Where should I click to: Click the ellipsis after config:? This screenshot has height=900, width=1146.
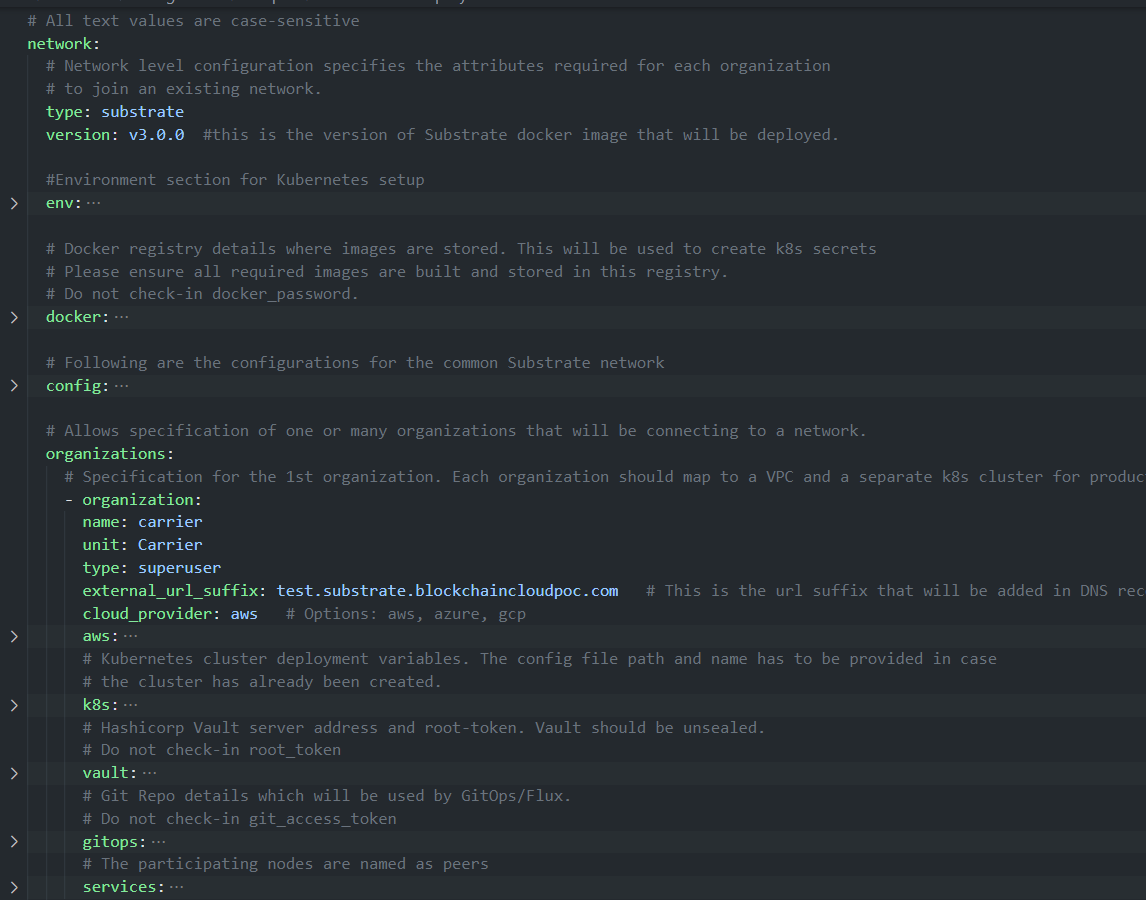pos(121,385)
